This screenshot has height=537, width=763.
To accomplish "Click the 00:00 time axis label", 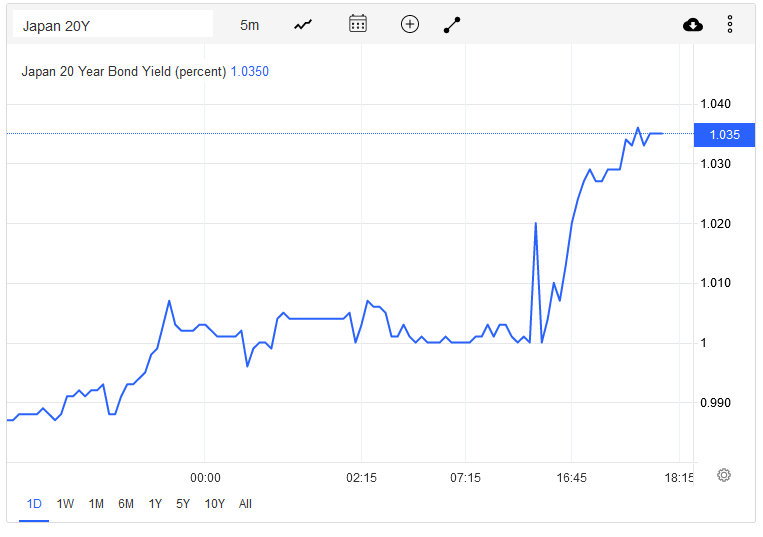I will pos(205,478).
